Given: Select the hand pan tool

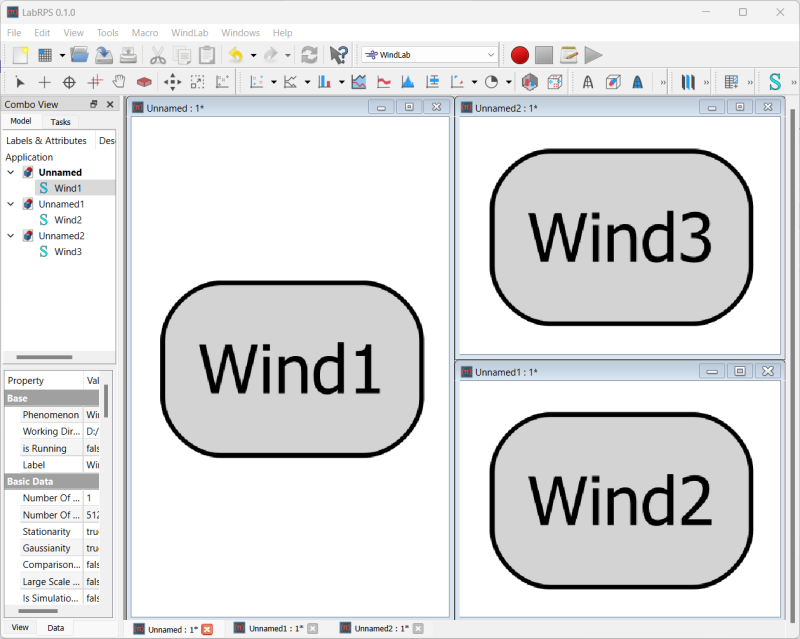Looking at the screenshot, I should pos(119,82).
